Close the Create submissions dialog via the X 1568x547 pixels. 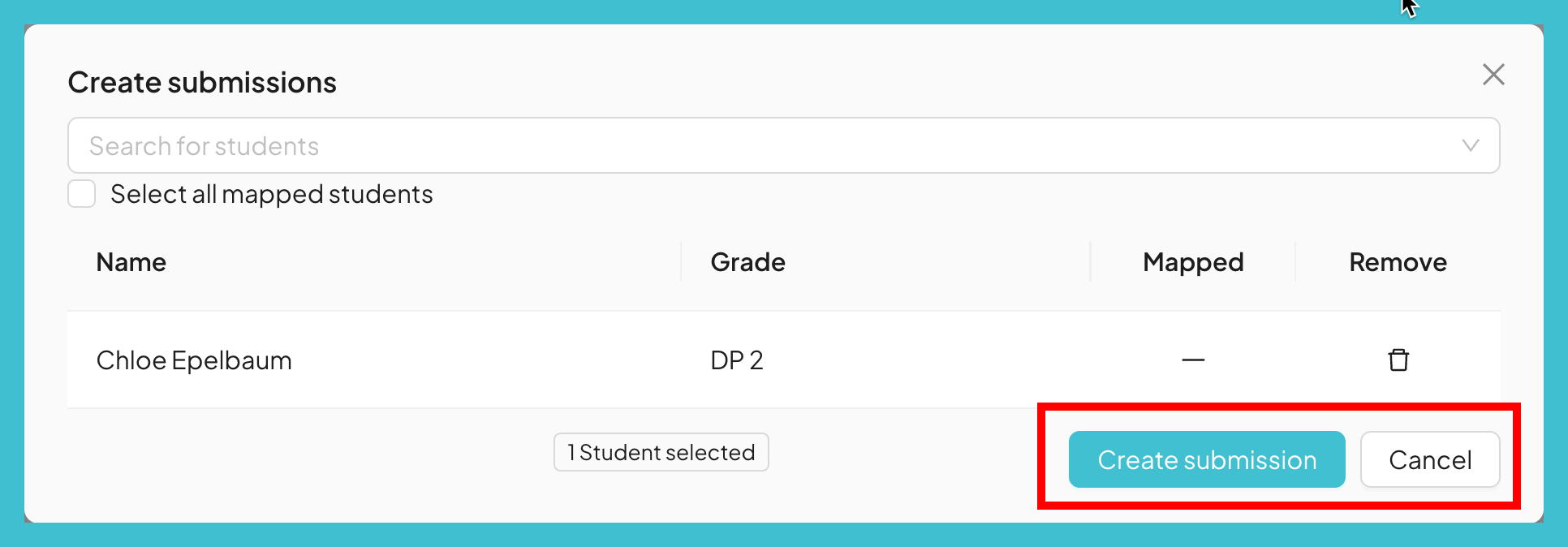pyautogui.click(x=1493, y=75)
